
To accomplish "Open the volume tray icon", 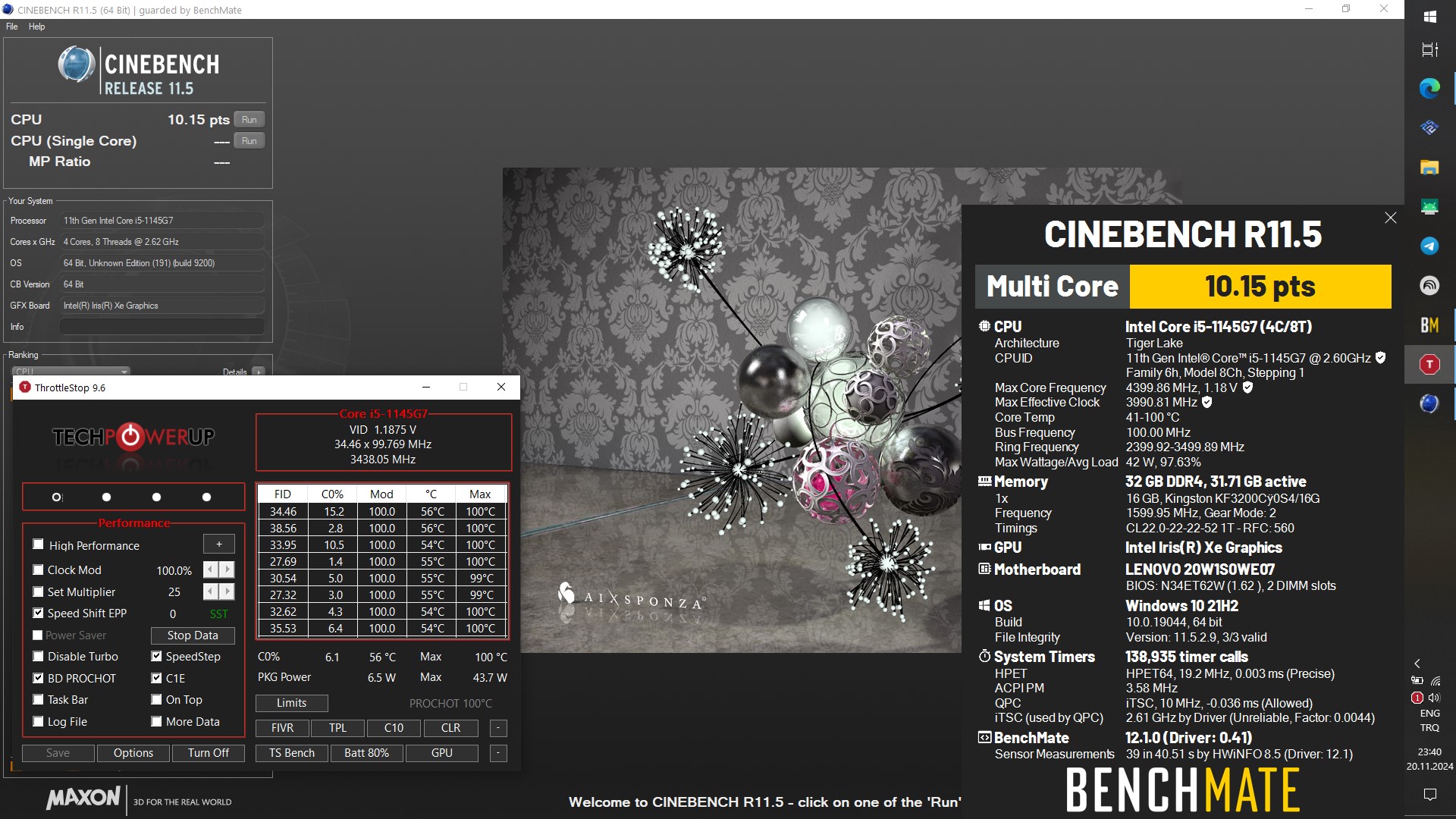I will coord(1434,698).
